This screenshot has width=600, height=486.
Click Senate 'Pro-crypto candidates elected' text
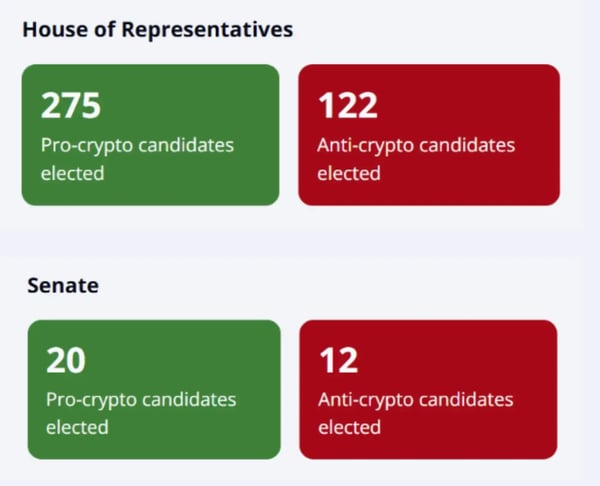[x=141, y=414]
